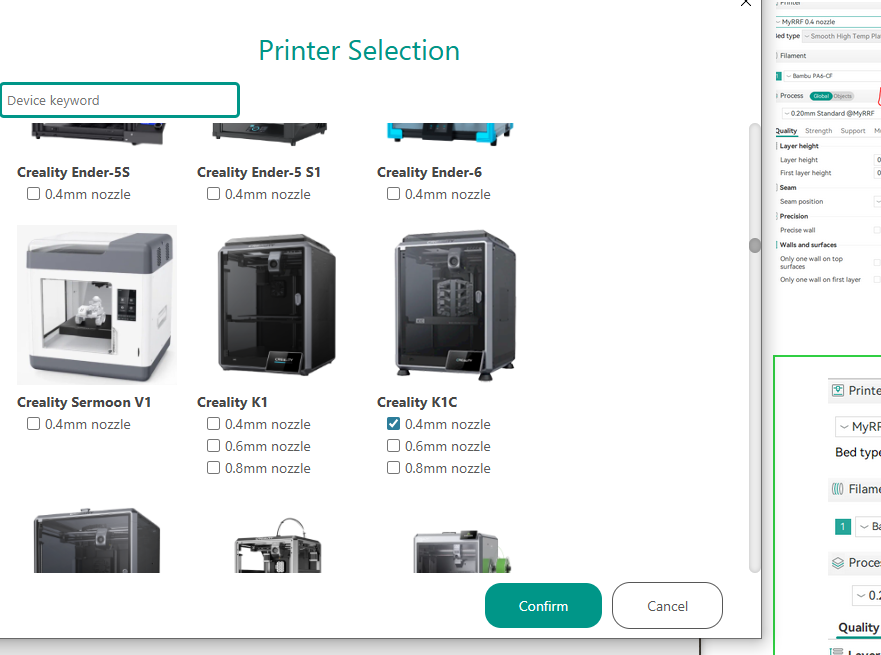Switch to the Support settings tab
Image resolution: width=881 pixels, height=655 pixels.
point(853,131)
